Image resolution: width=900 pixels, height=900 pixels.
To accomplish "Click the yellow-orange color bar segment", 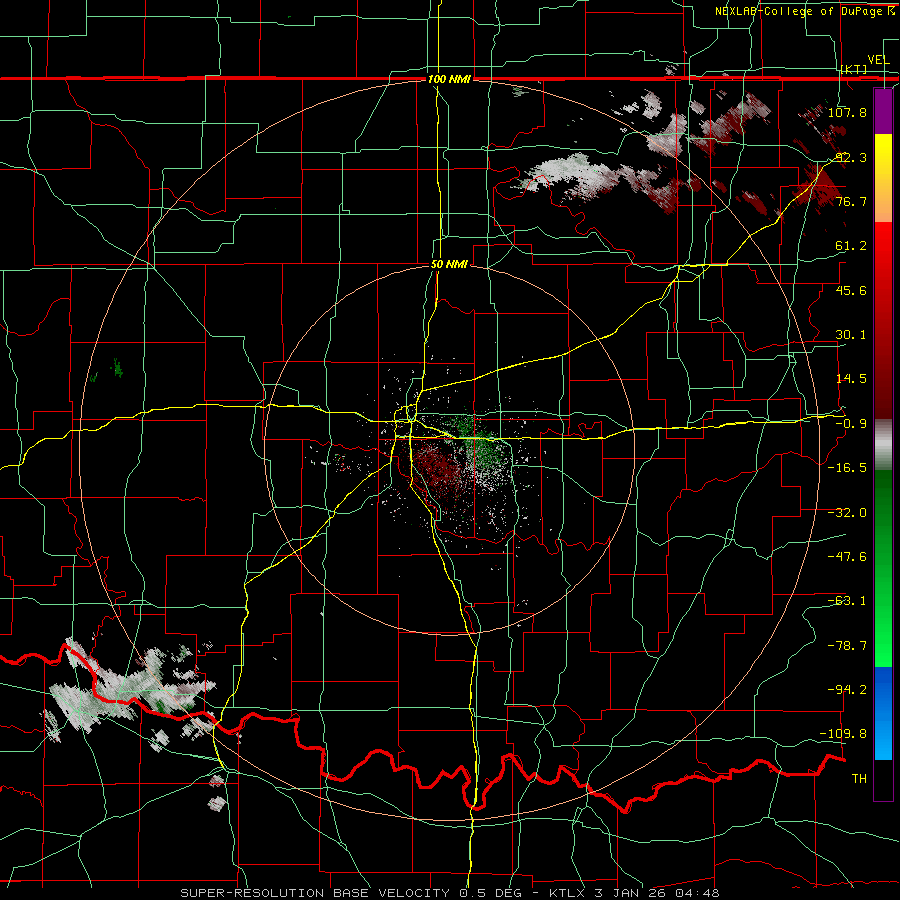I will point(883,178).
